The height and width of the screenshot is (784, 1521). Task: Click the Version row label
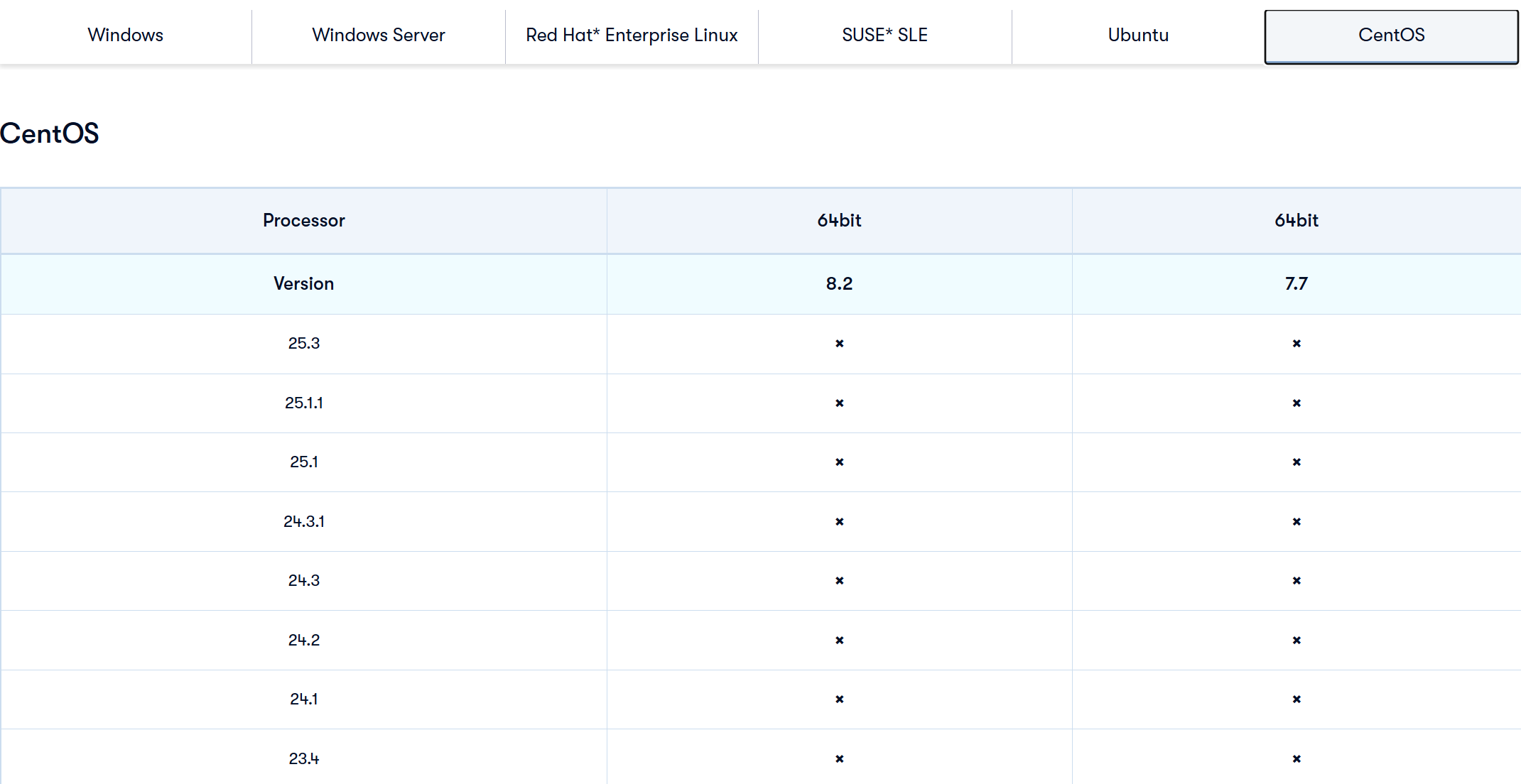point(303,283)
